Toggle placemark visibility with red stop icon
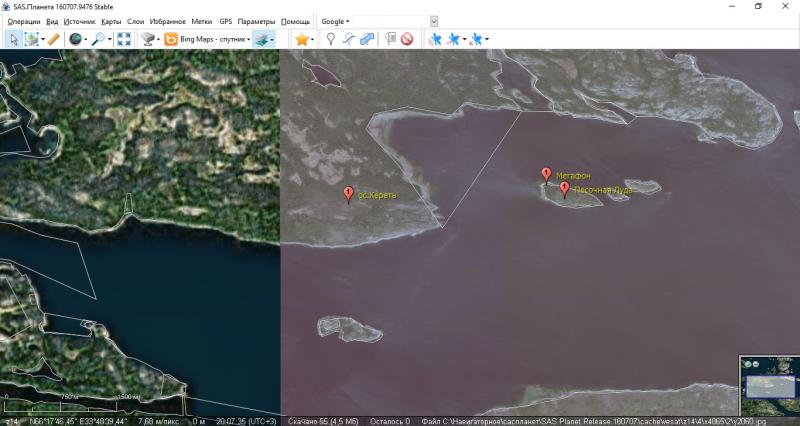 tap(407, 39)
